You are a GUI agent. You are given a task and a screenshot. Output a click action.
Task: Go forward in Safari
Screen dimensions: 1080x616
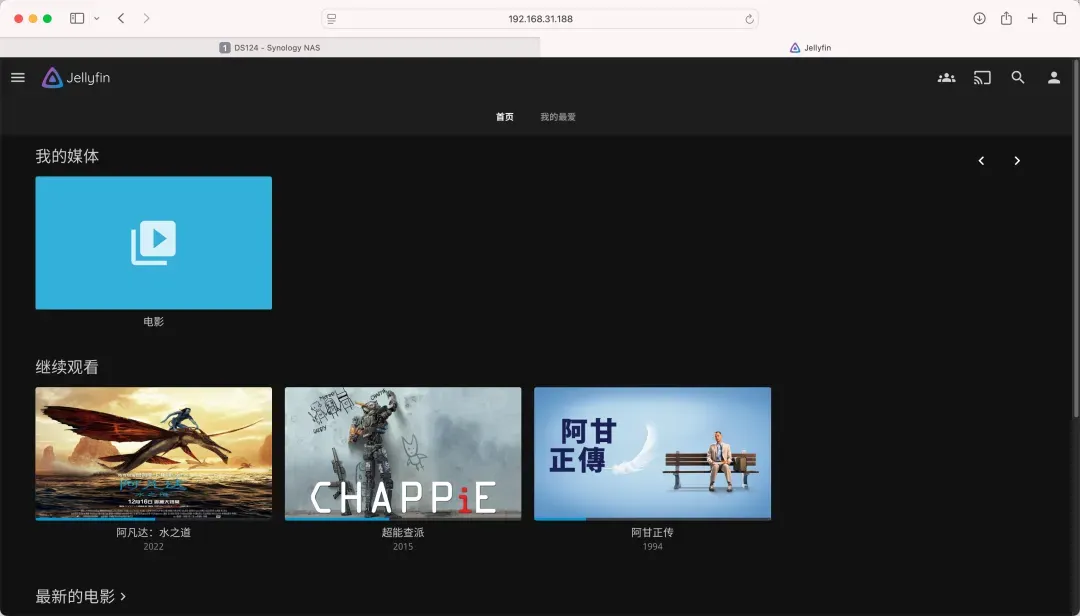(146, 19)
